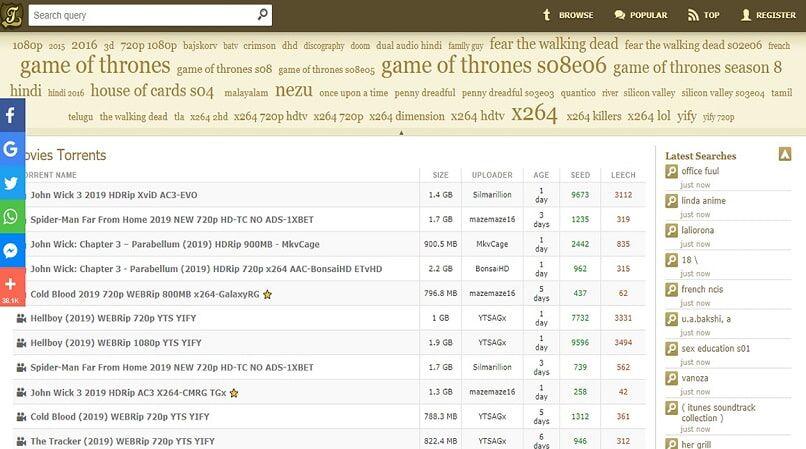
Task: Open the Browse menu
Action: (568, 15)
